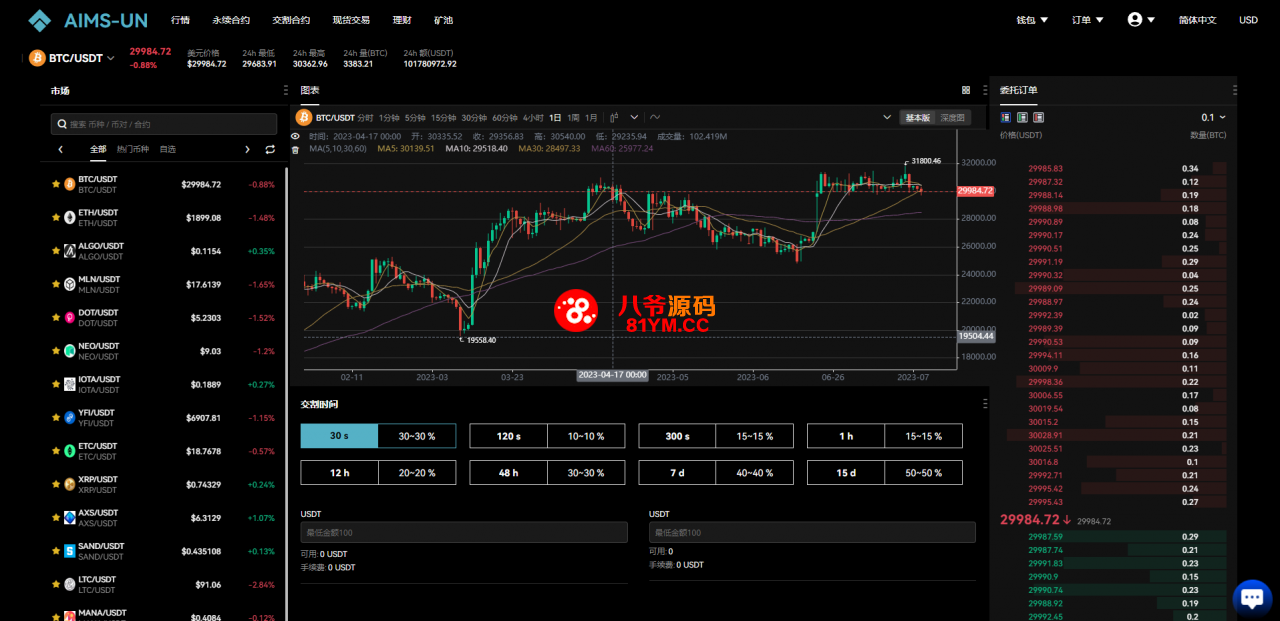Viewport: 1280px width, 621px height.
Task: Click the AIMS-UN logo icon
Action: pyautogui.click(x=38, y=20)
